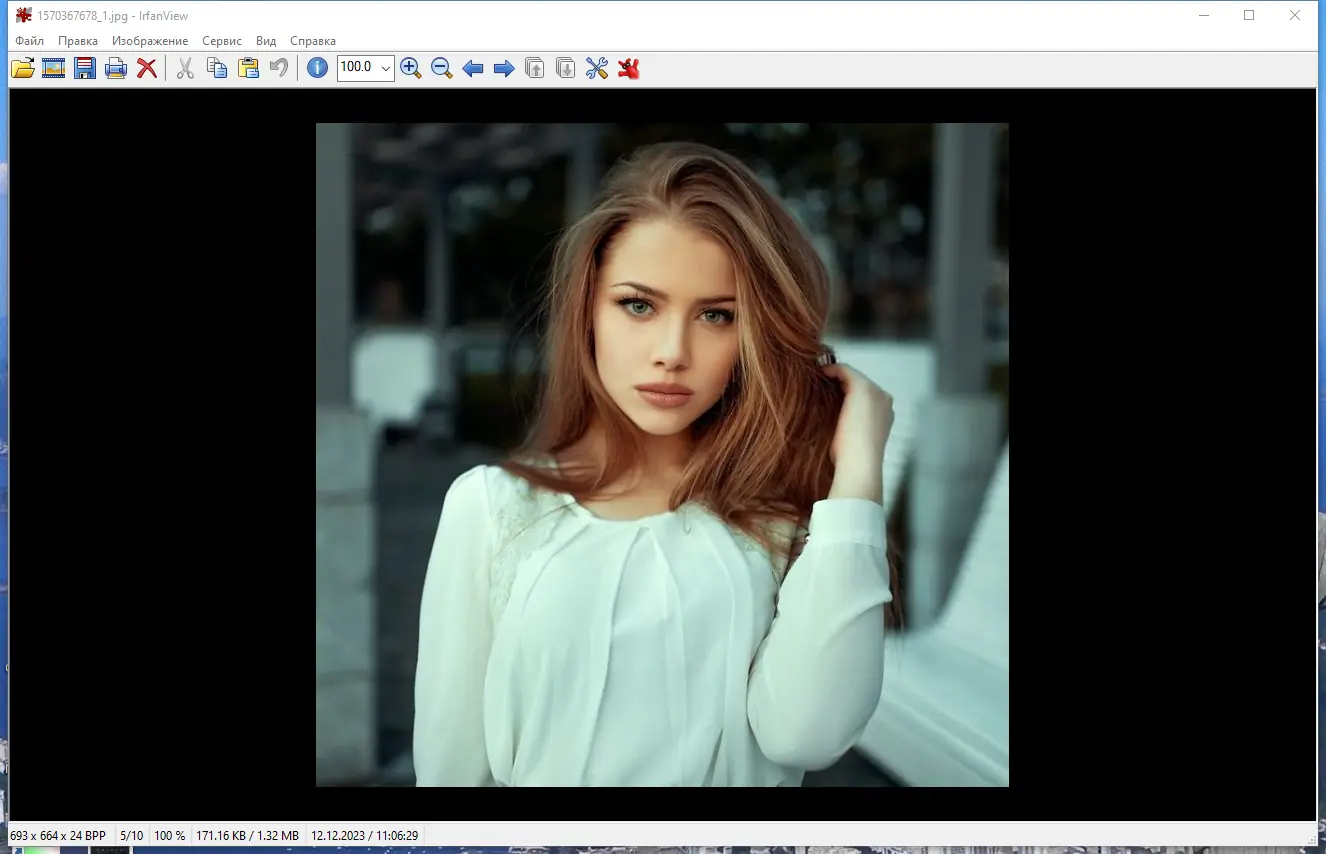This screenshot has width=1326, height=854.
Task: Open the Slideshow filmstrip icon
Action: (x=53, y=68)
